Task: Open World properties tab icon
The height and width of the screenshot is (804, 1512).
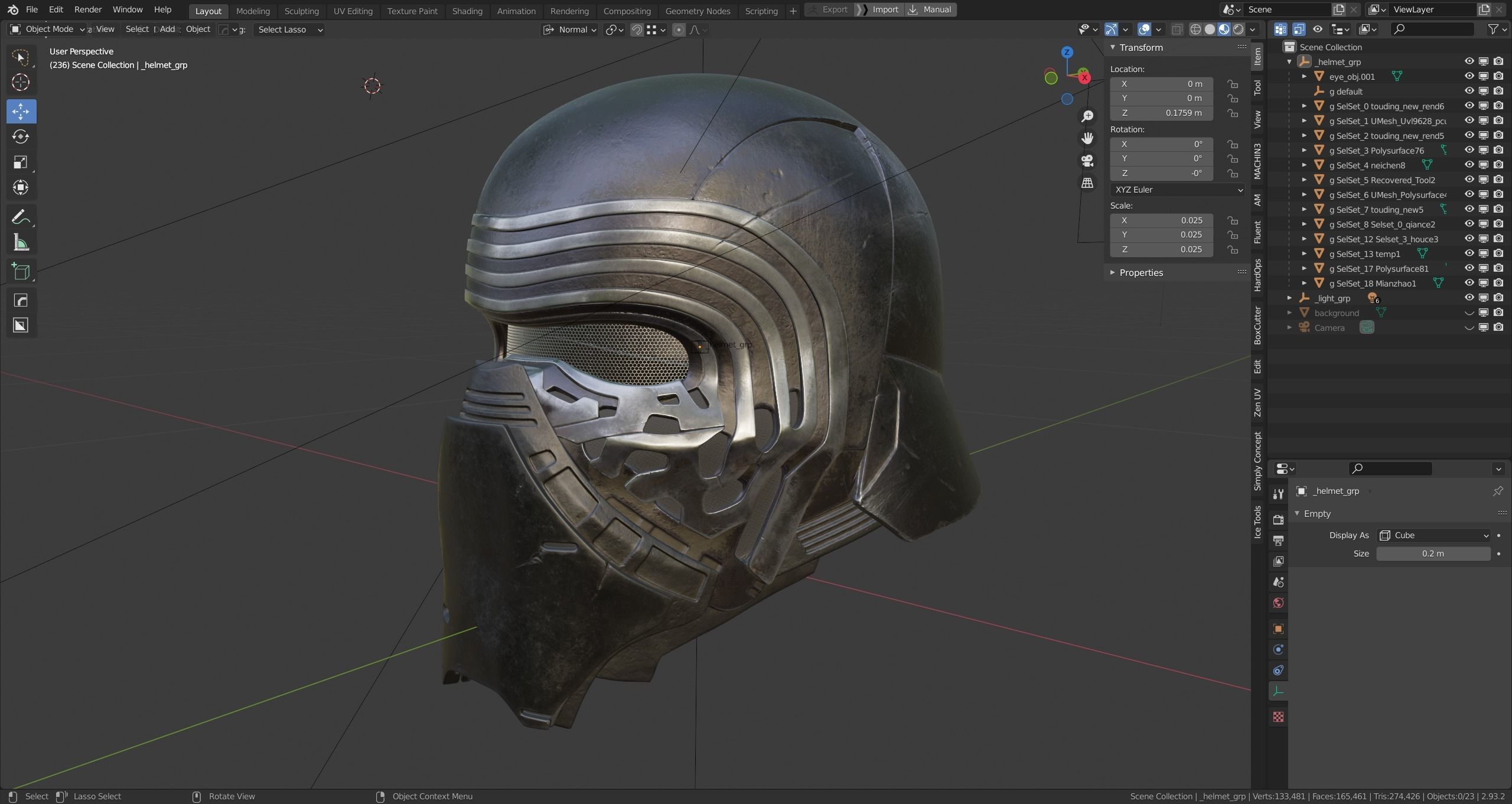Action: 1278,603
